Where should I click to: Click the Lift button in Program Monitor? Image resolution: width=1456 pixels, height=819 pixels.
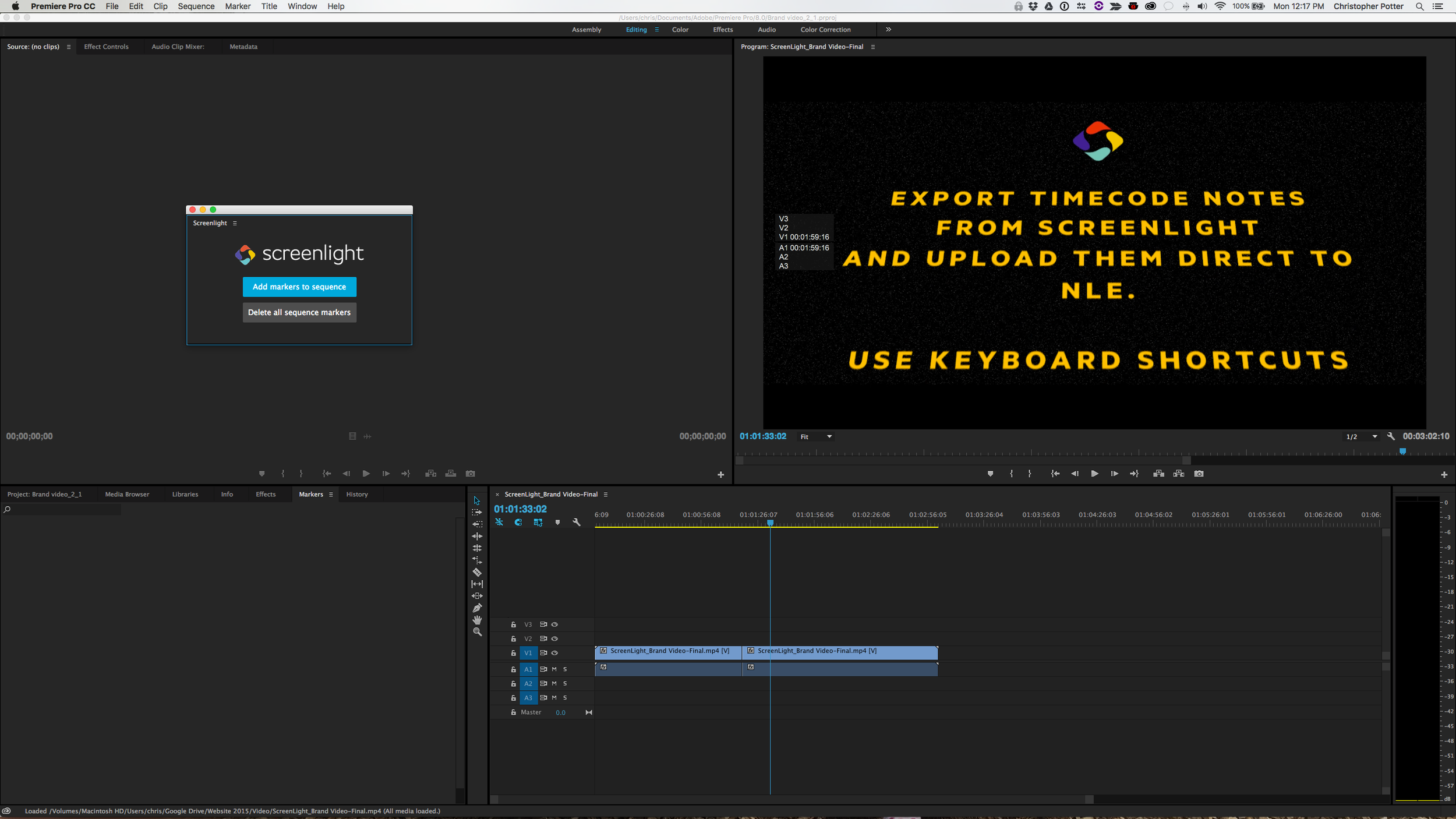click(1158, 474)
